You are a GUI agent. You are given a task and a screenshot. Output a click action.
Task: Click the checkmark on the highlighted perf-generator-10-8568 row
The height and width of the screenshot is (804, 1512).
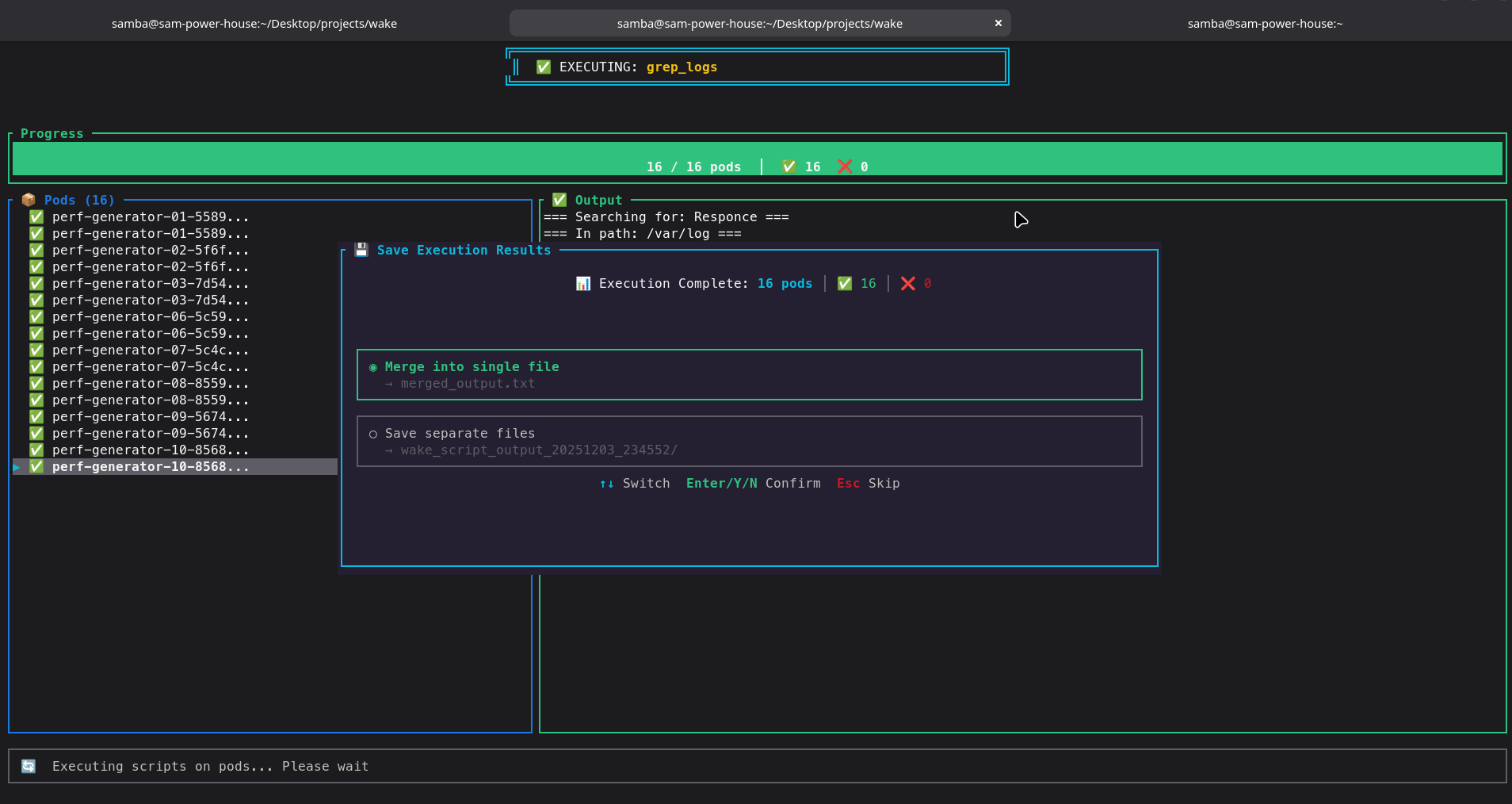tap(36, 467)
